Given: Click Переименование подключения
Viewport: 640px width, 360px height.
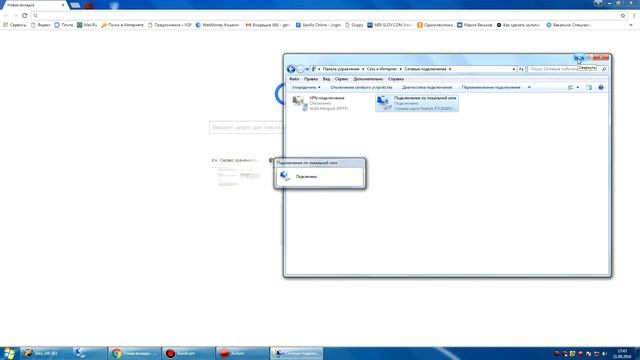Looking at the screenshot, I should point(491,87).
